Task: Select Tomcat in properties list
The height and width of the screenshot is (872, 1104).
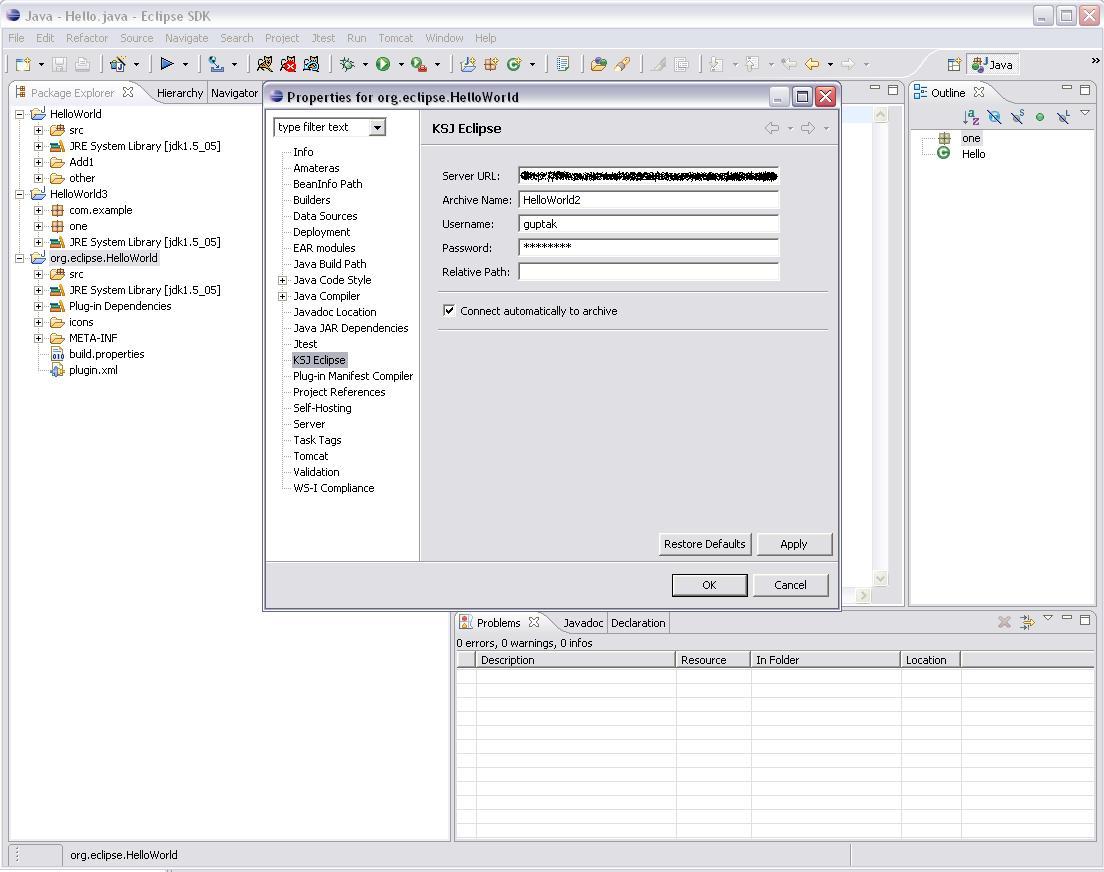Action: [x=310, y=456]
